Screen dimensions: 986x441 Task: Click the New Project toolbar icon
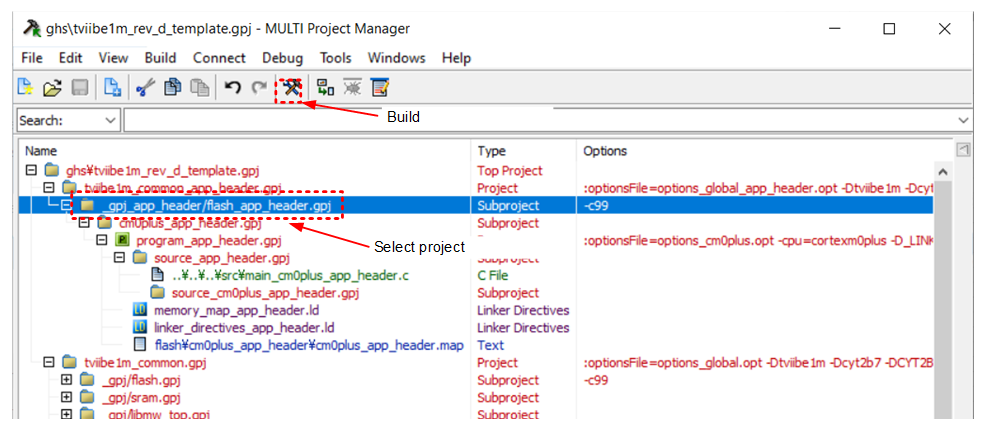tap(25, 88)
